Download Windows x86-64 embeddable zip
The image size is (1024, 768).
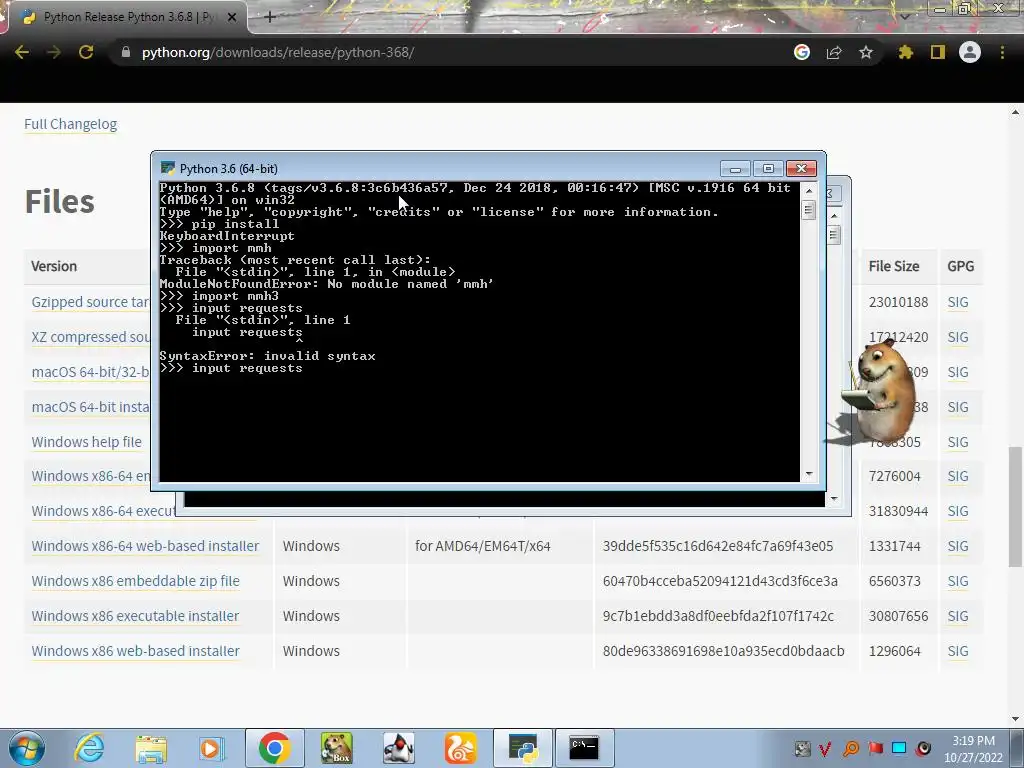[x=90, y=476]
